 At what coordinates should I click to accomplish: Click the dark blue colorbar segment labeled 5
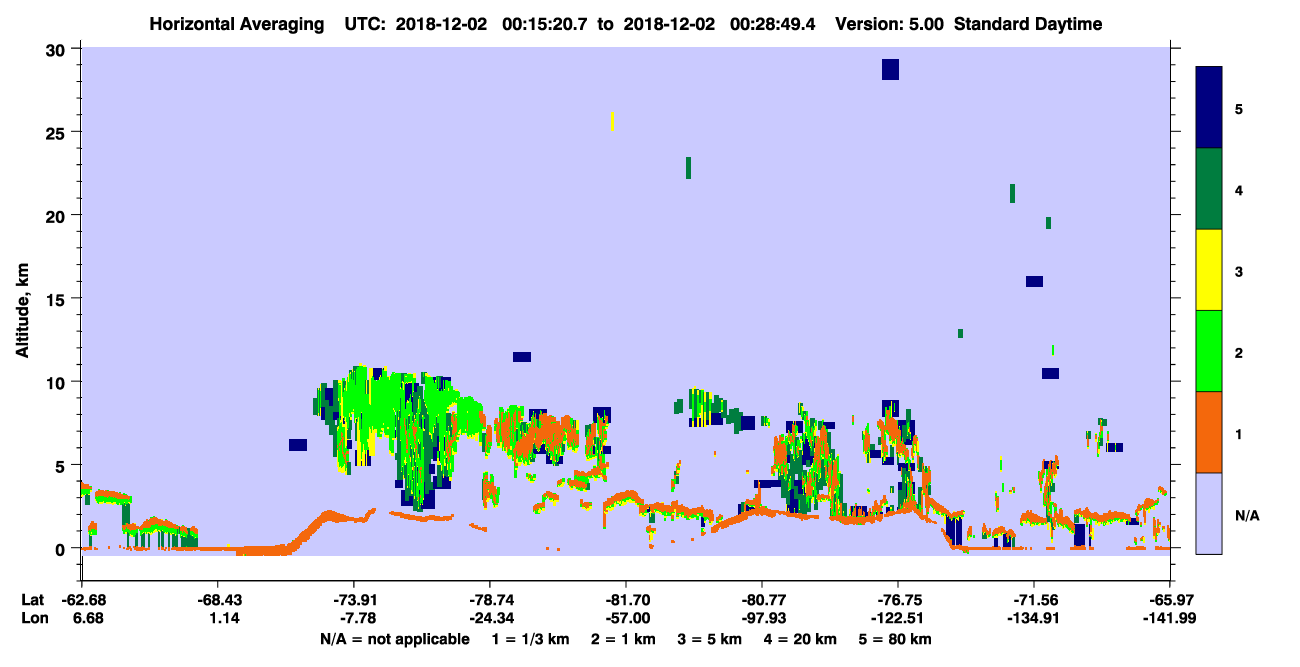click(x=1209, y=108)
